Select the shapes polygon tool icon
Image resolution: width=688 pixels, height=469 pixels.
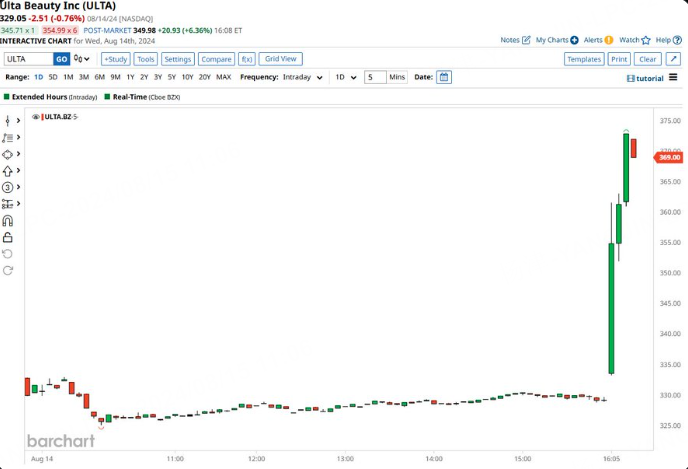pos(7,154)
